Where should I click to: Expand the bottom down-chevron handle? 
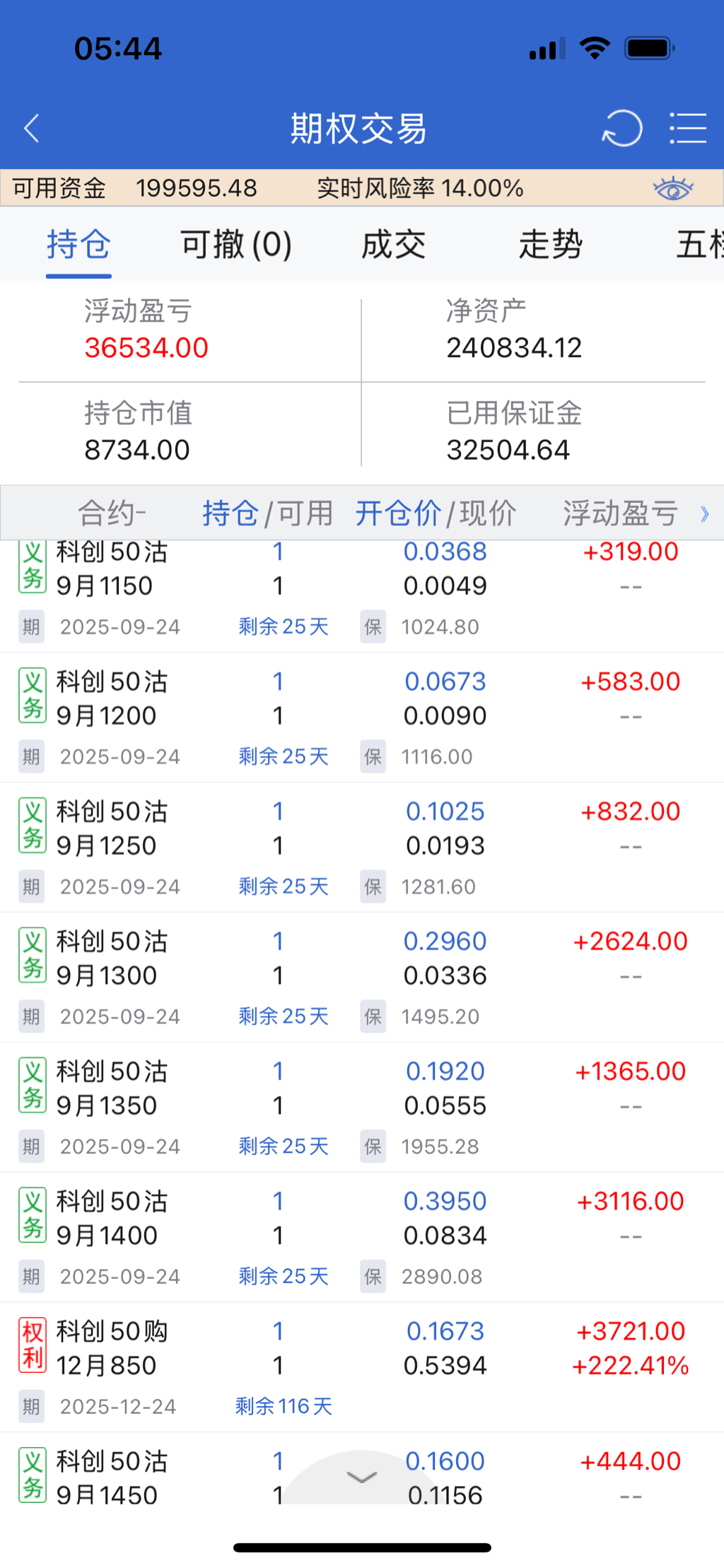(362, 1477)
